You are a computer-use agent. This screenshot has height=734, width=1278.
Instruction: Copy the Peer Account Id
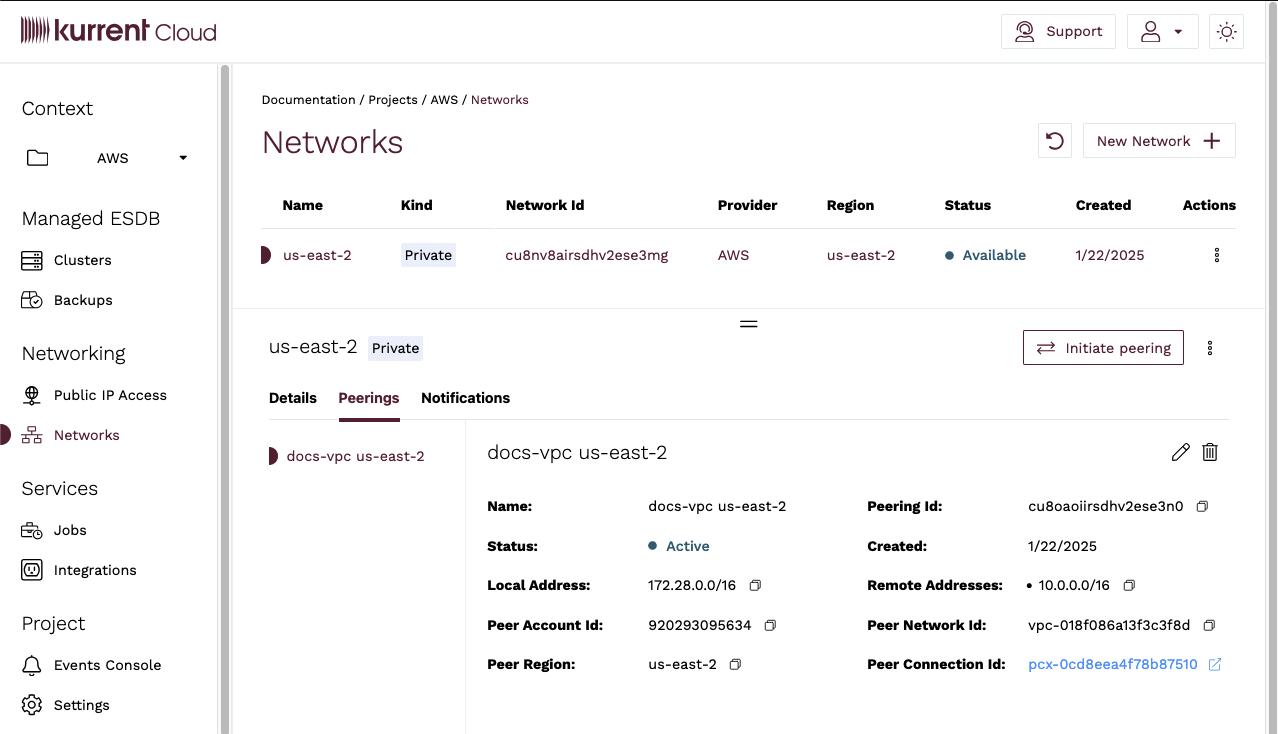point(770,625)
